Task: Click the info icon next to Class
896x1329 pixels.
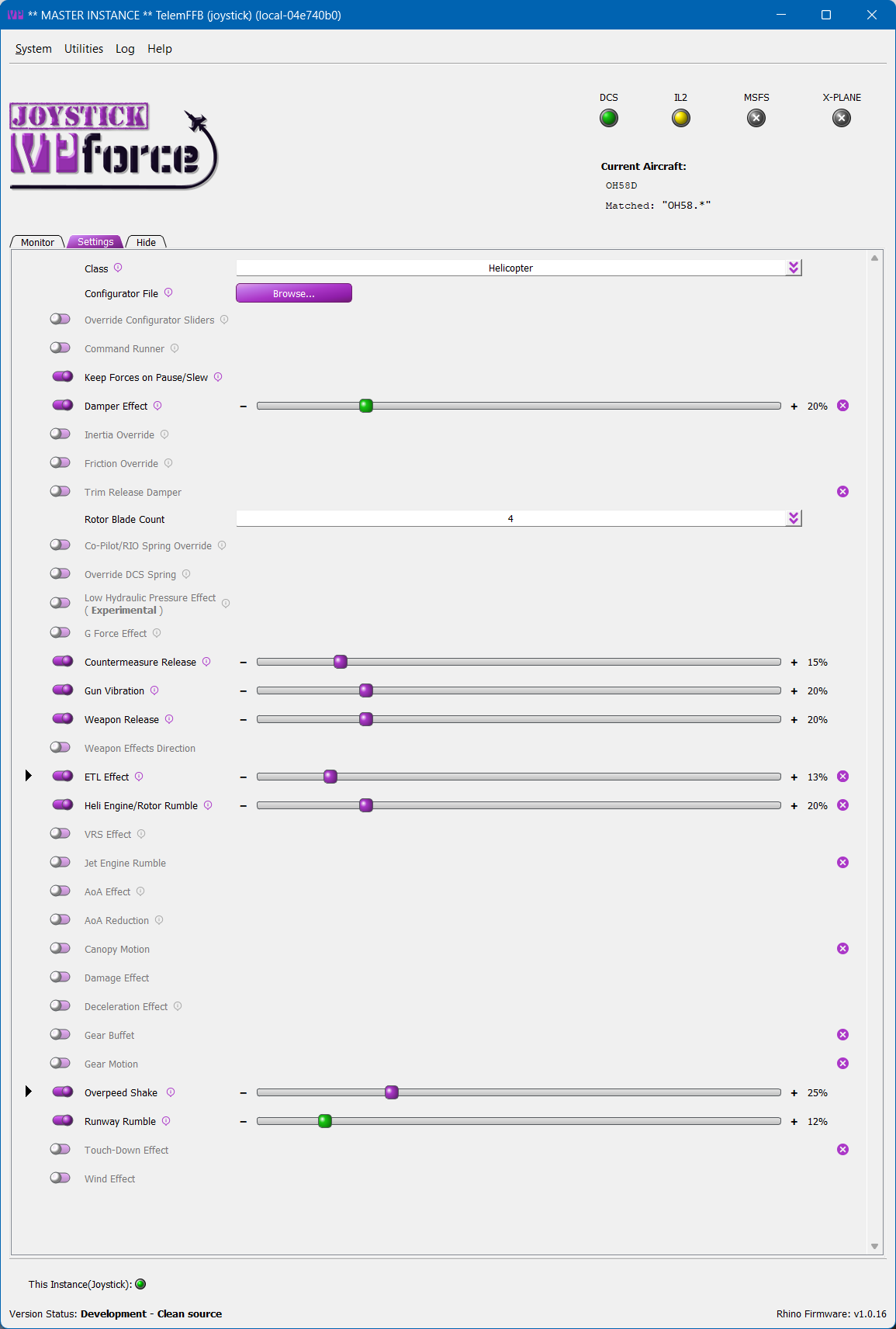Action: point(118,268)
